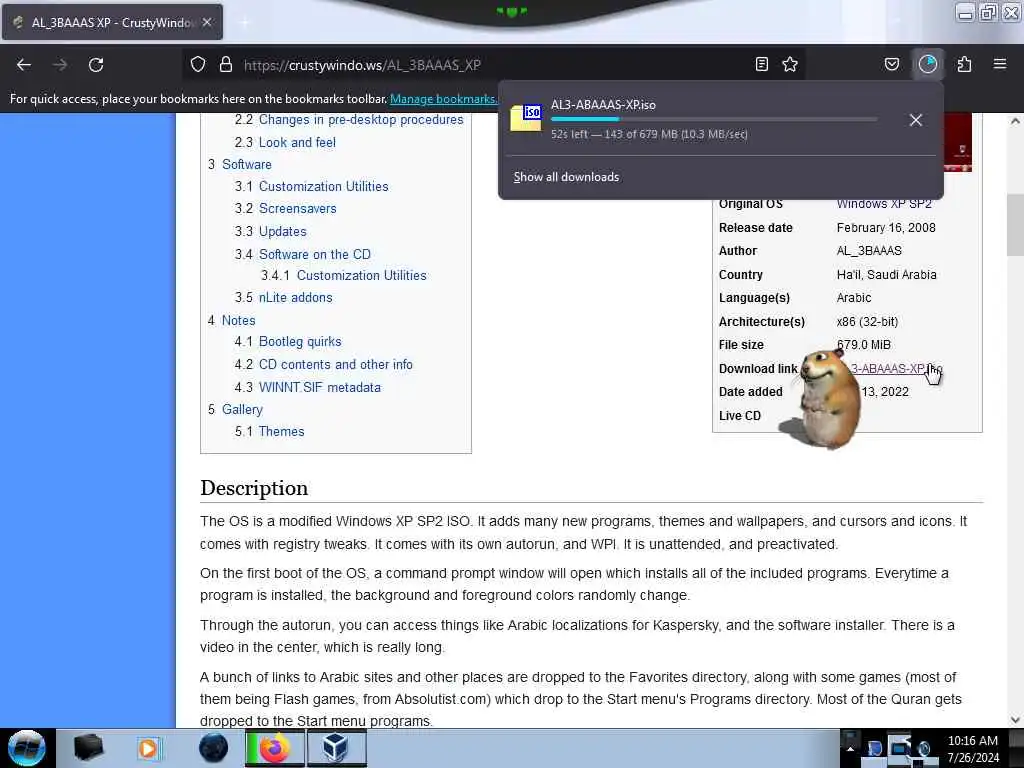This screenshot has height=768, width=1024.
Task: Select author value AL_3BAAAS
Action: 869,251
